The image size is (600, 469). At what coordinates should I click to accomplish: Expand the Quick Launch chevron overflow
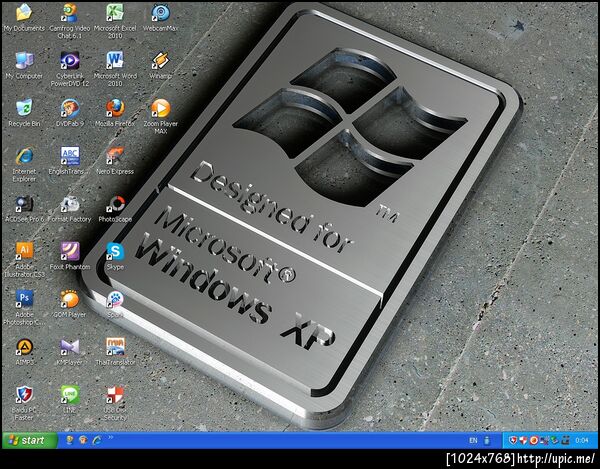click(111, 437)
